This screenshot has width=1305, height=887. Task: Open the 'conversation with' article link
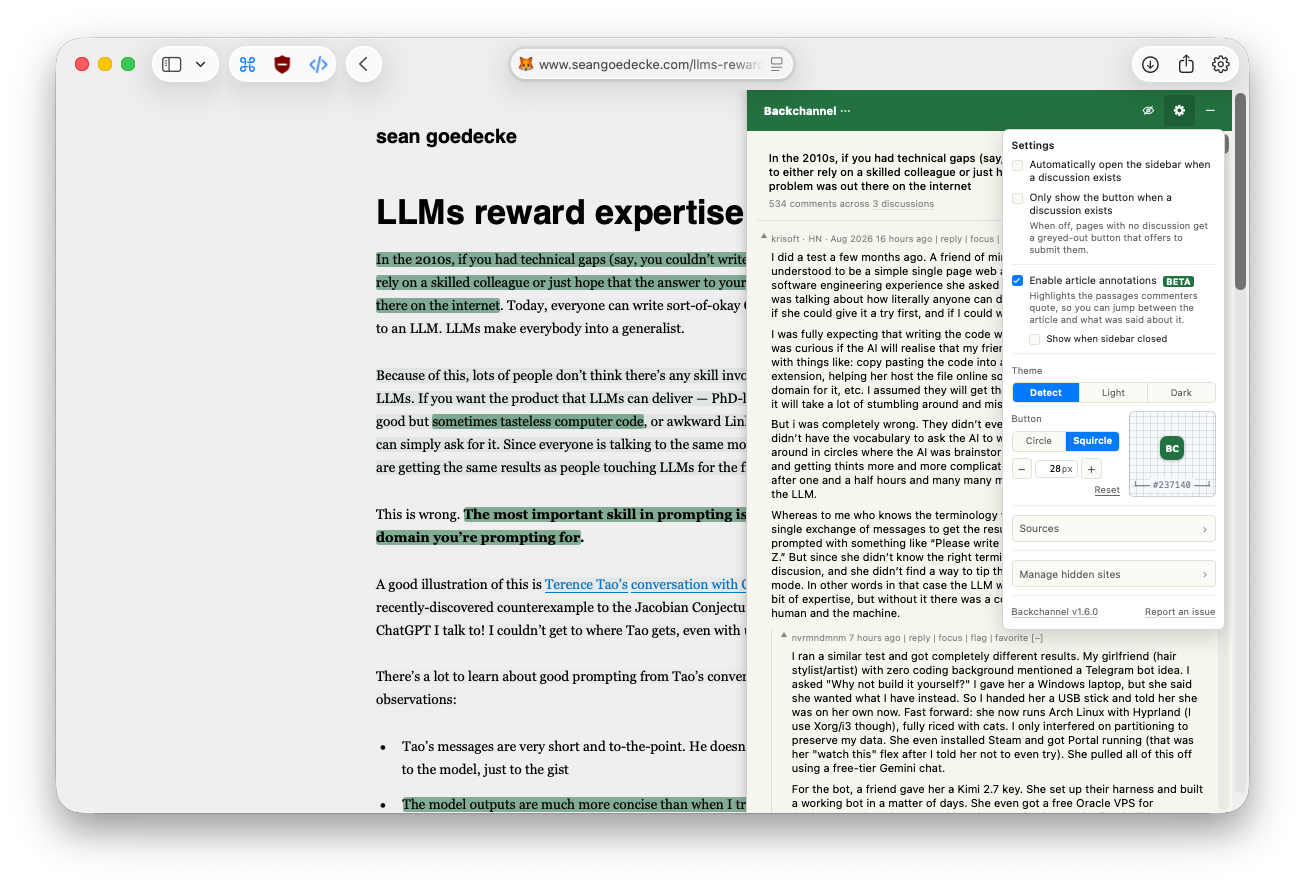[x=688, y=585]
